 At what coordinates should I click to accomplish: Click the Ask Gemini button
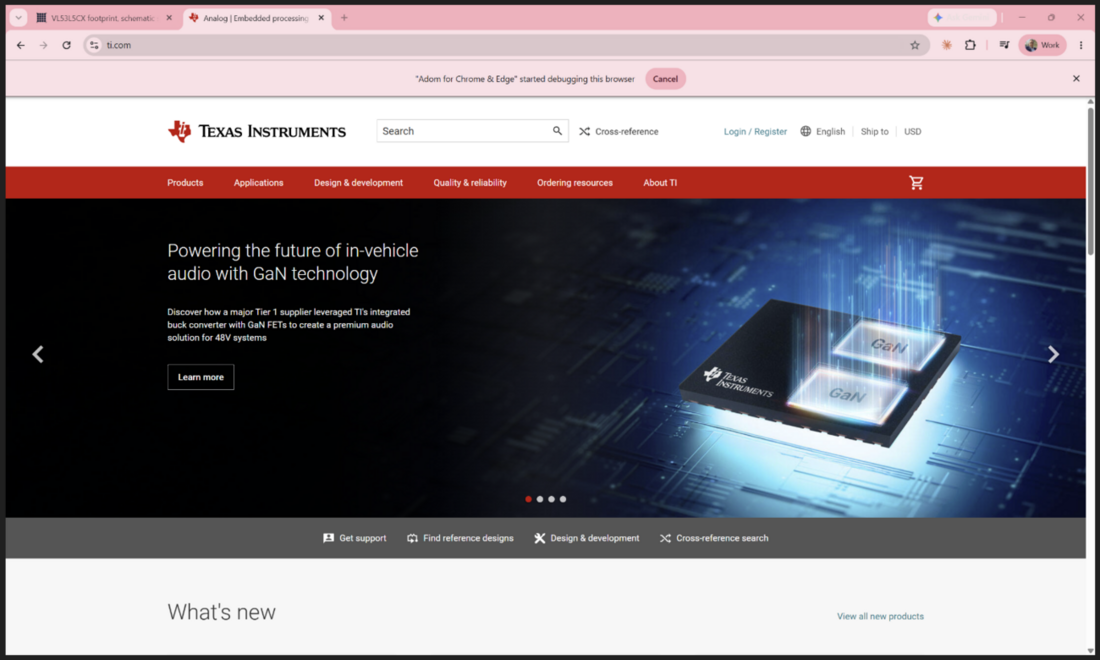coord(962,18)
